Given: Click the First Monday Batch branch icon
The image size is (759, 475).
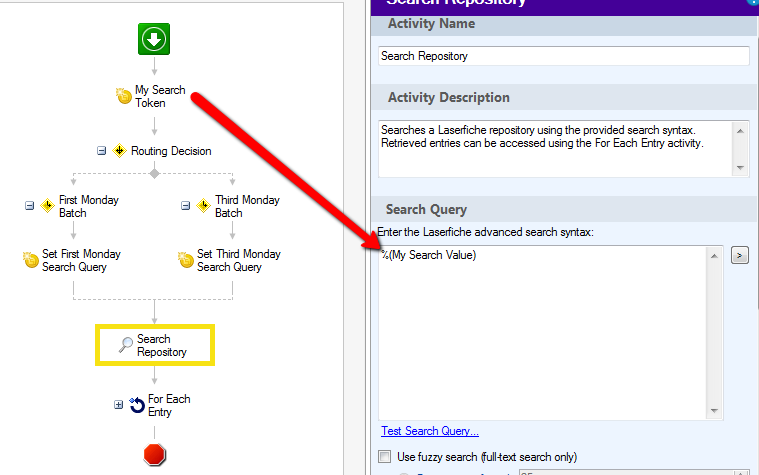Looking at the screenshot, I should [x=47, y=206].
